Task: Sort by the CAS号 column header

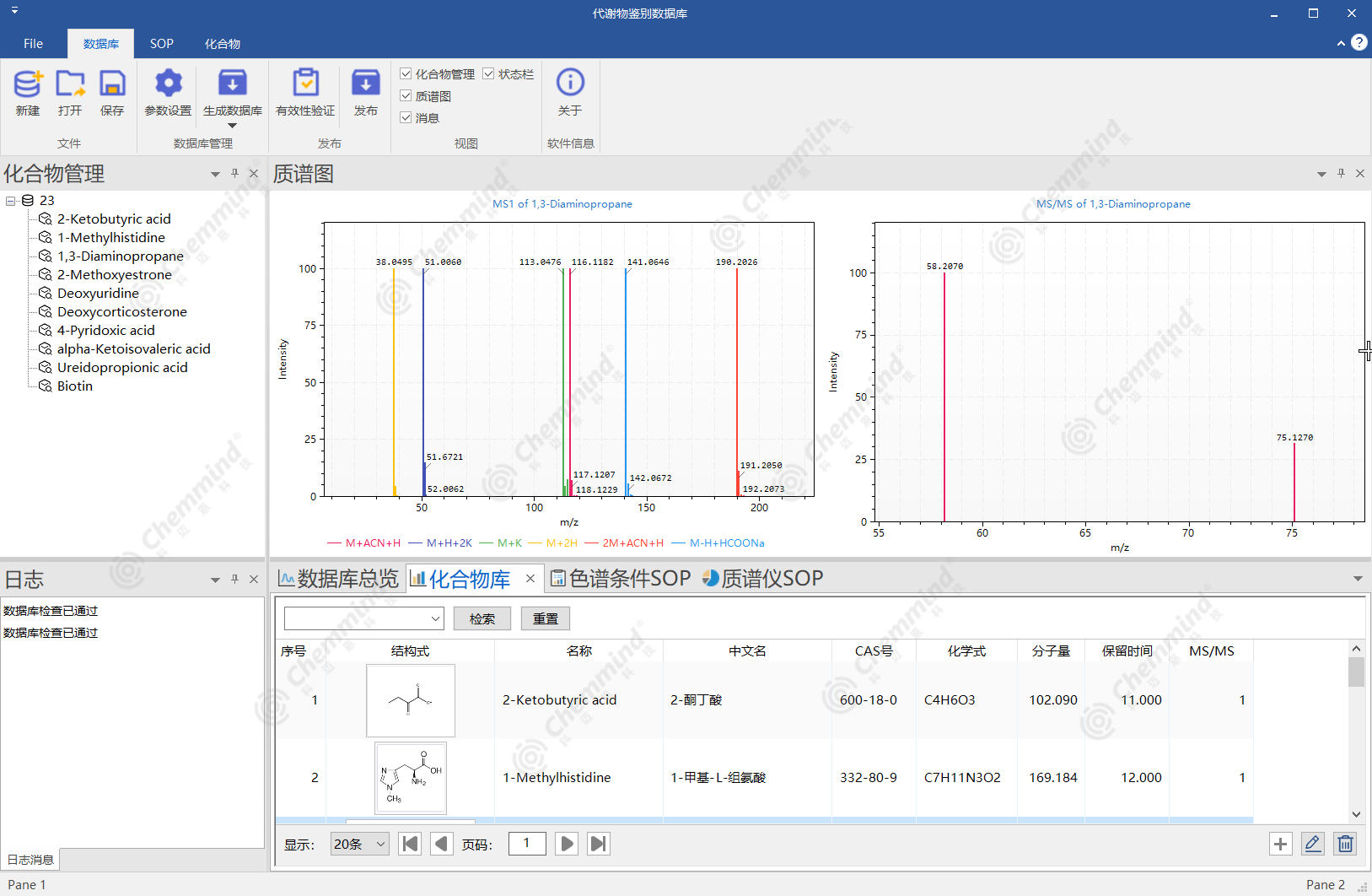Action: [x=874, y=651]
